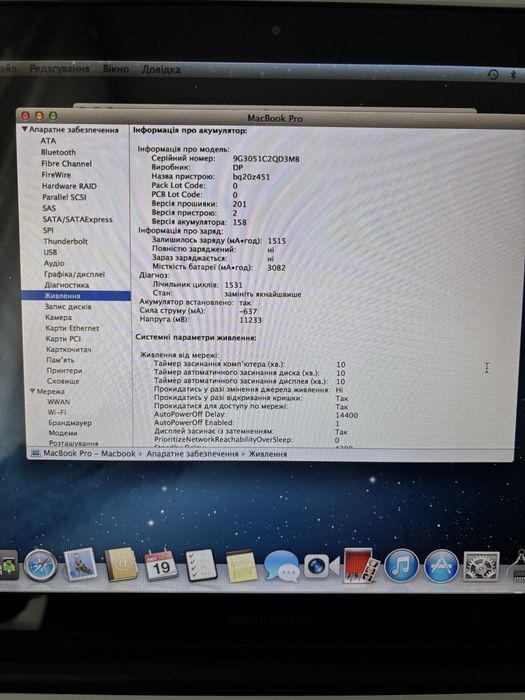Open Safari from the Dock
The image size is (525, 700).
click(41, 565)
